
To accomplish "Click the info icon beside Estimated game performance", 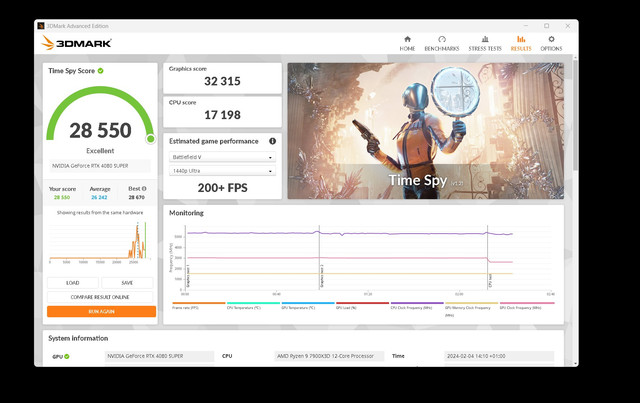I will point(272,141).
